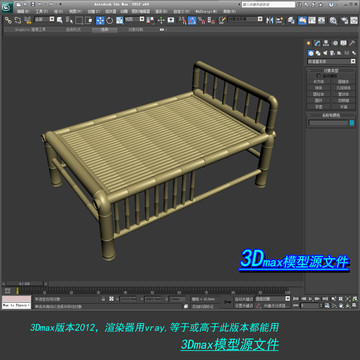Toggle the Selection Lock in status bar
The width and height of the screenshot is (360, 360).
(x=103, y=299)
